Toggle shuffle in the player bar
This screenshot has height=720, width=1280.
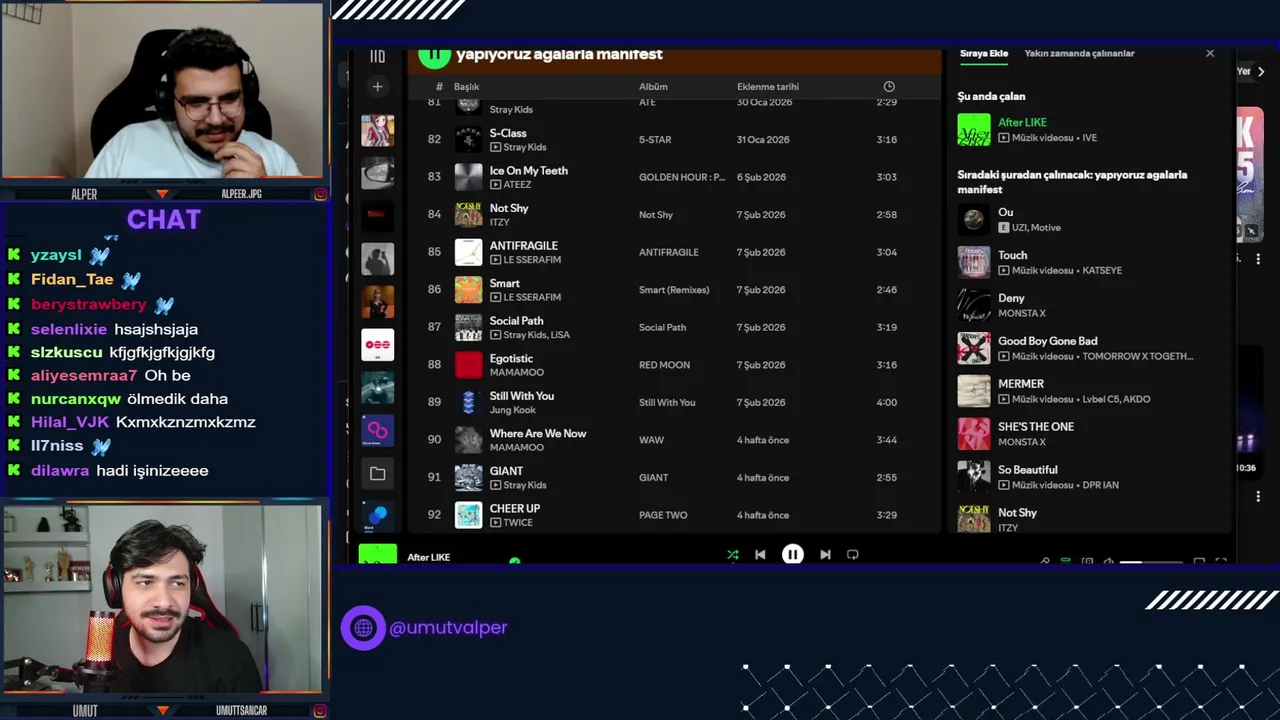733,555
